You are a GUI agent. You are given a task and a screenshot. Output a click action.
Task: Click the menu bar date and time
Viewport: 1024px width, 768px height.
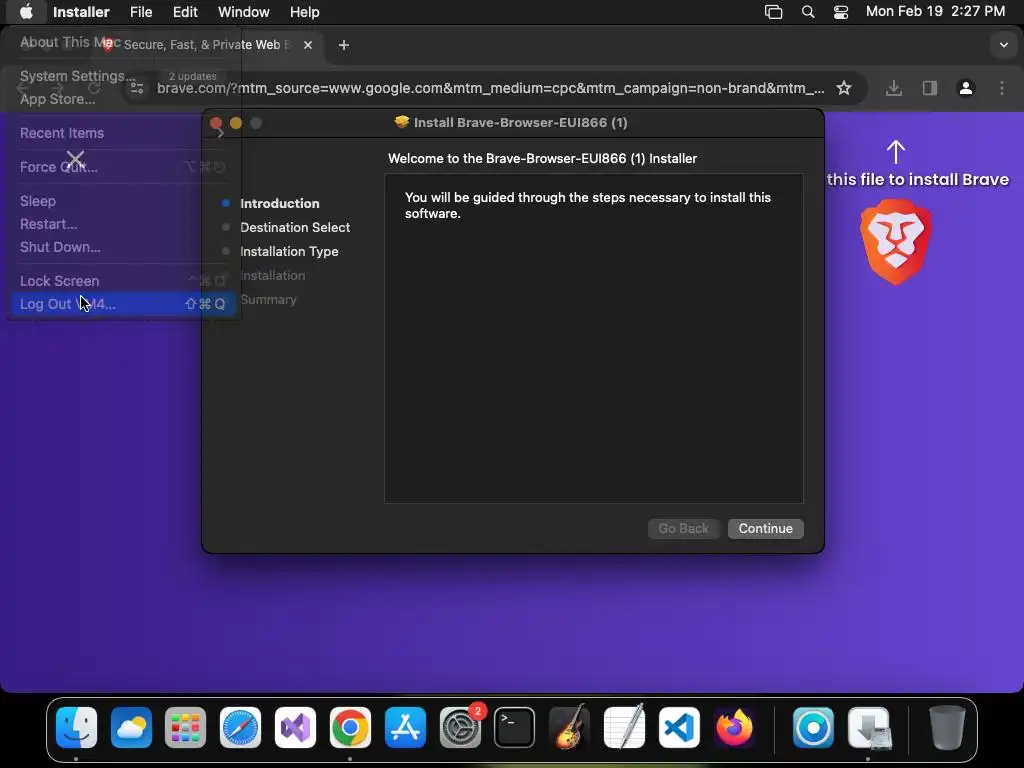tap(935, 12)
